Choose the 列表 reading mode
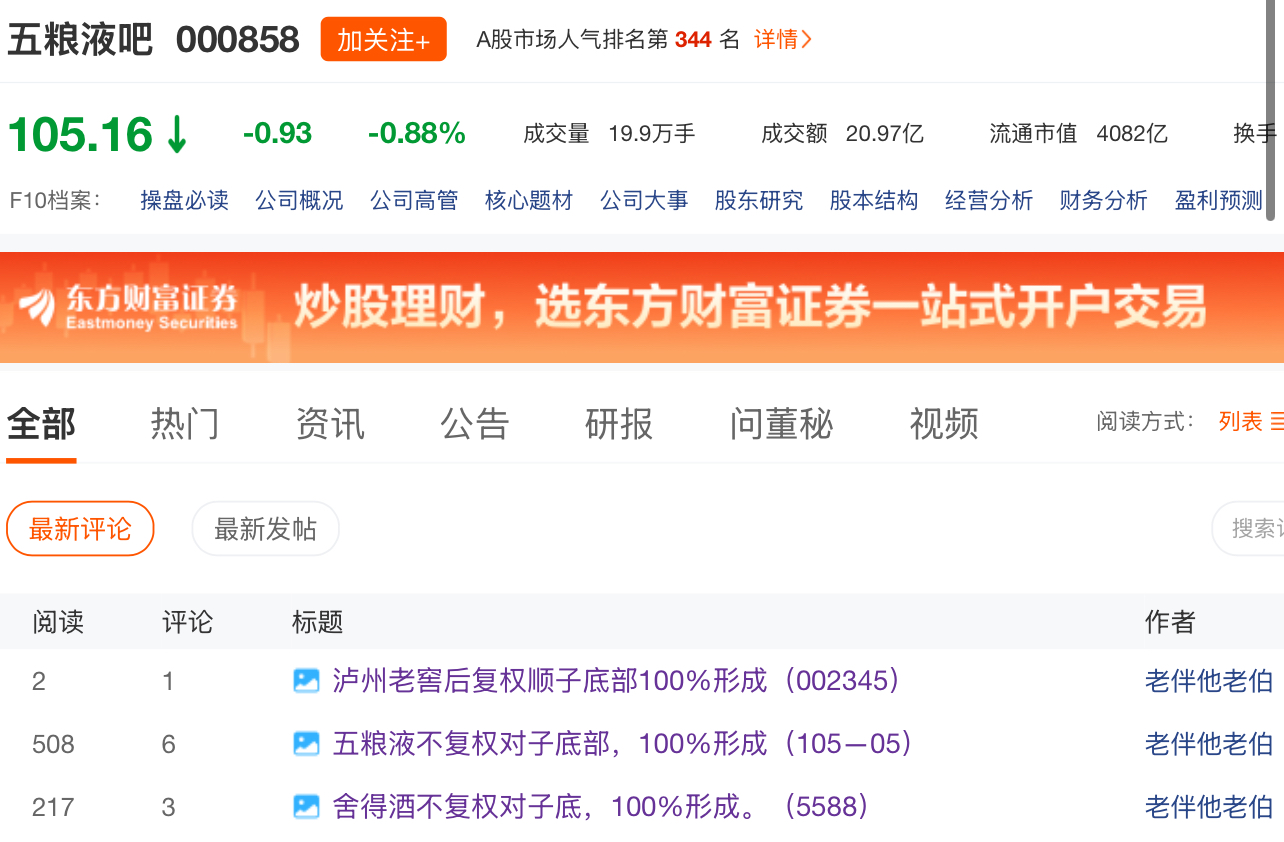Viewport: 1284px width, 842px height. pyautogui.click(x=1250, y=422)
